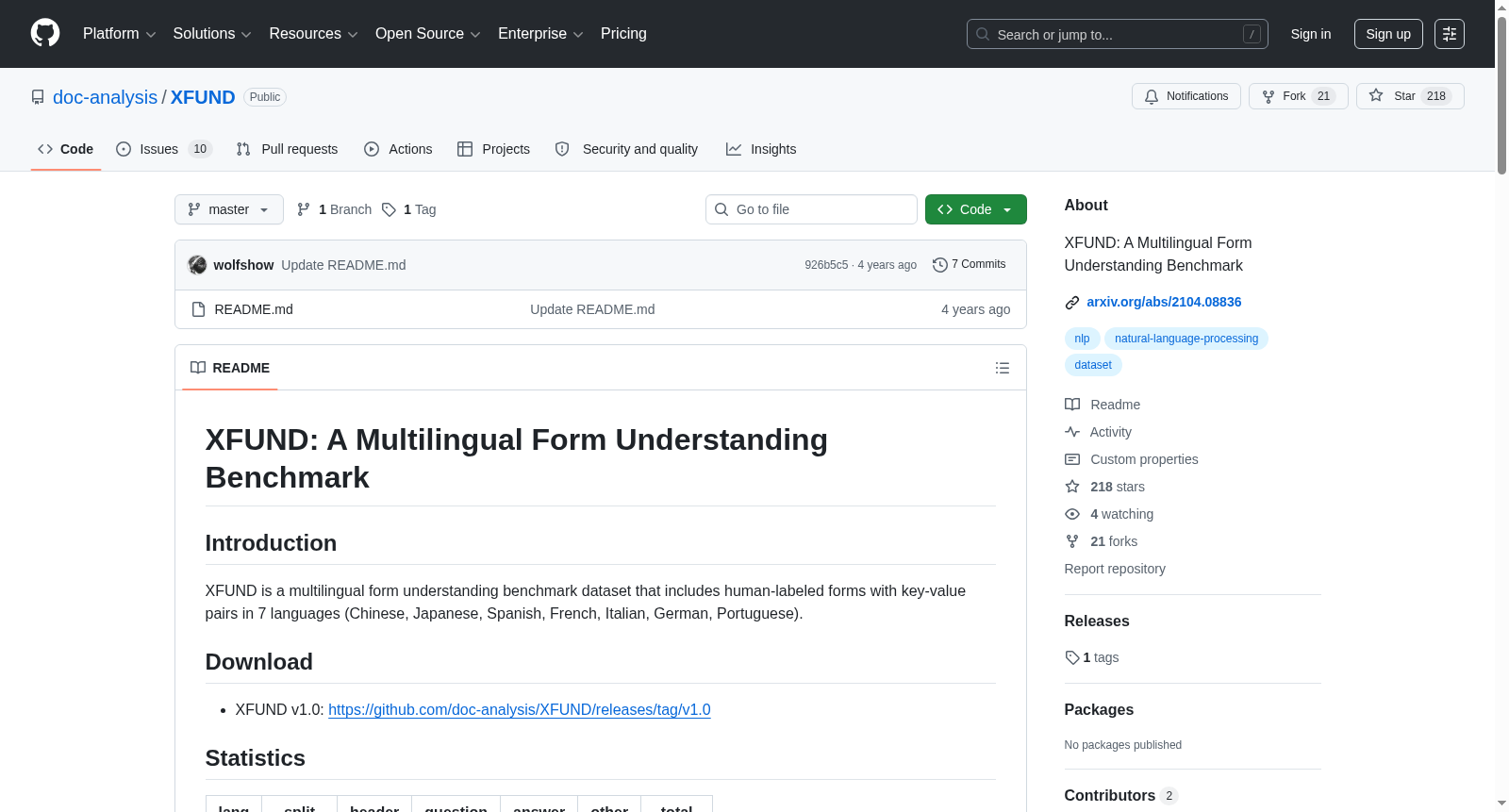Image resolution: width=1509 pixels, height=812 pixels.
Task: Open the Issues tab
Action: point(164,149)
